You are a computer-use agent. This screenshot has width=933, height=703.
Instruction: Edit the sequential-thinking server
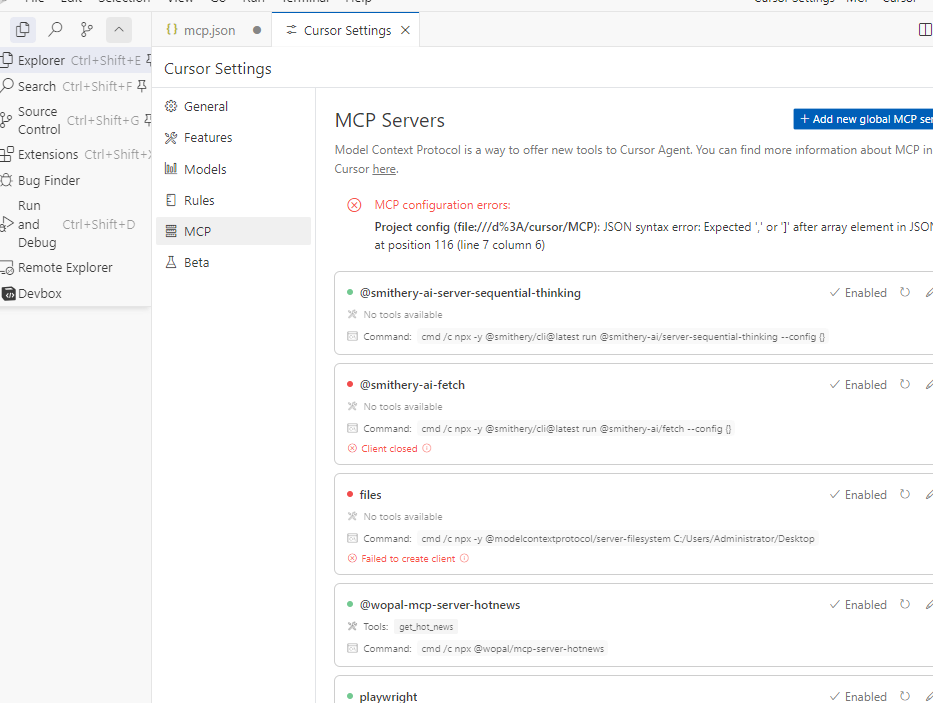(x=929, y=292)
